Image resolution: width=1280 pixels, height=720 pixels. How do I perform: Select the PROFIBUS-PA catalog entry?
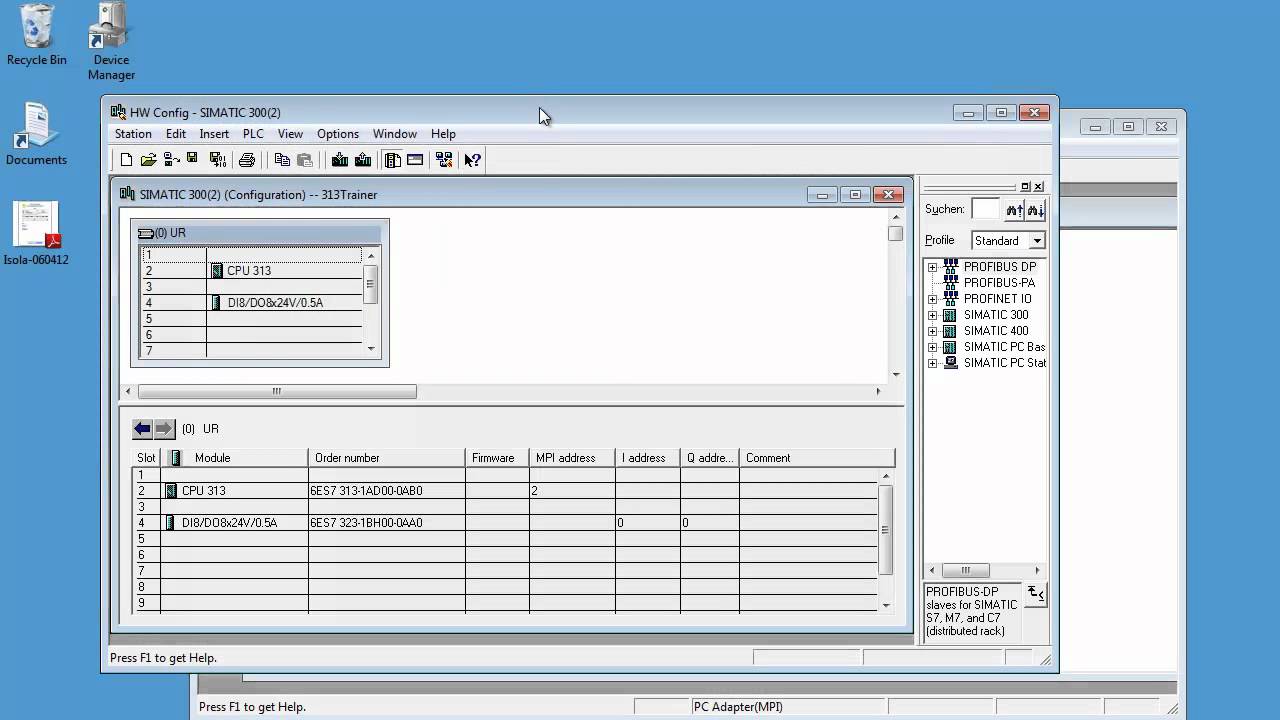[999, 283]
